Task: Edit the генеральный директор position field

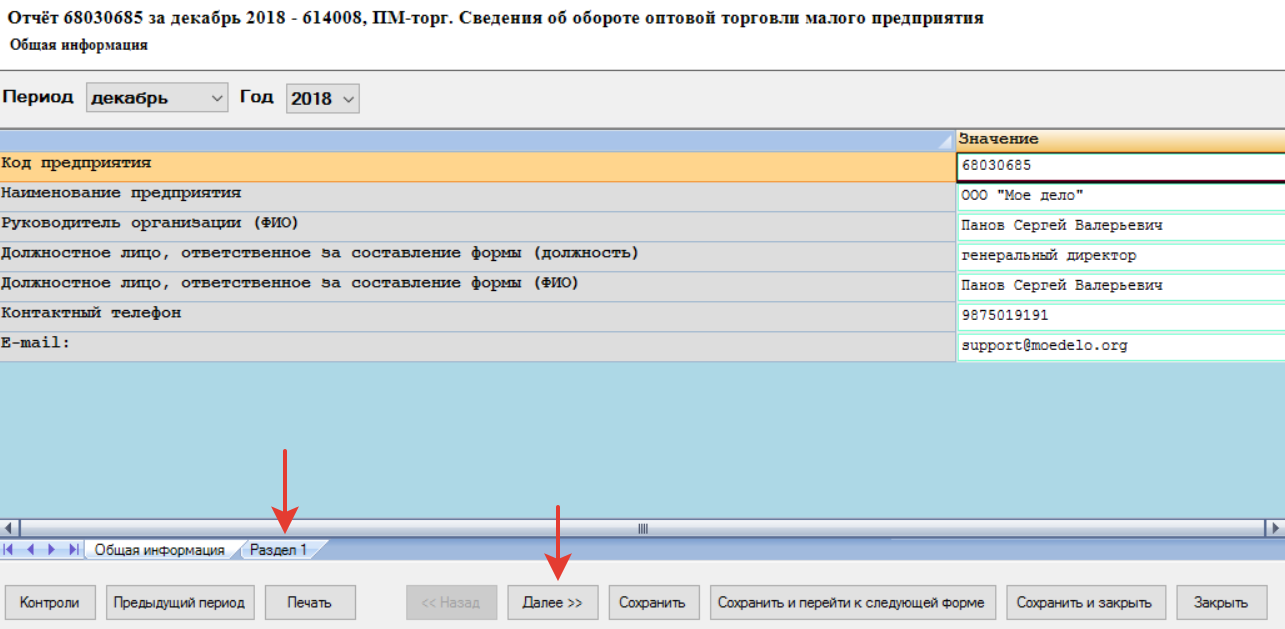Action: [x=1121, y=256]
